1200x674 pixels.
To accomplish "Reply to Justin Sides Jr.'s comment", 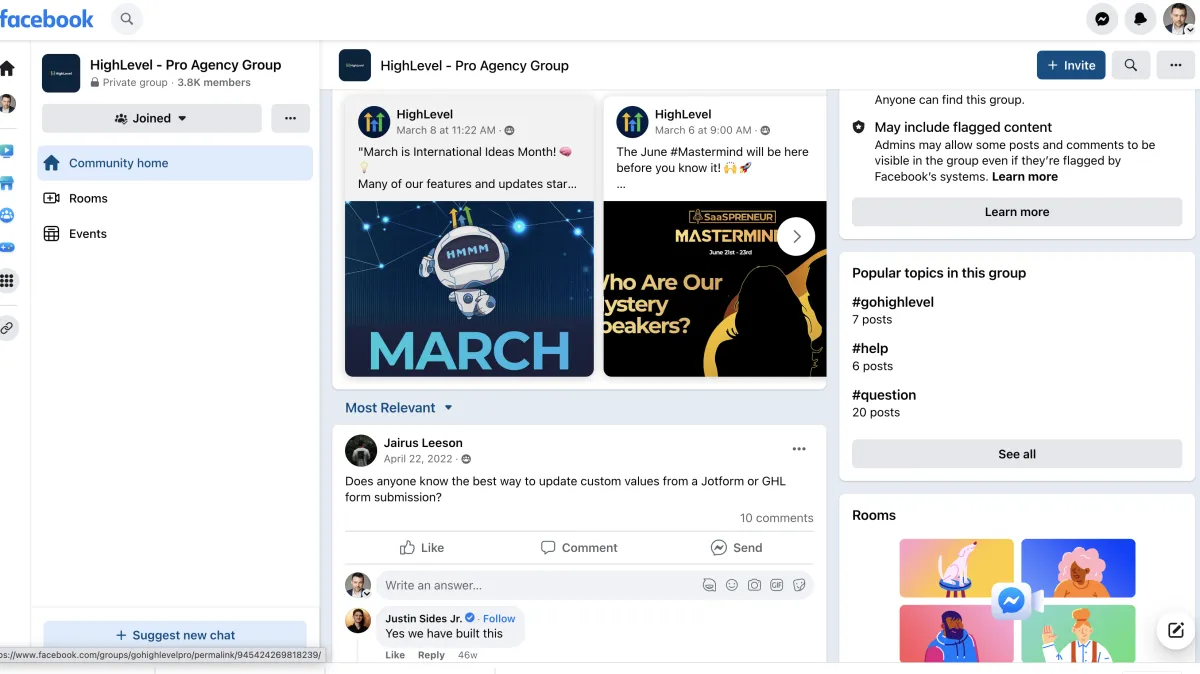I will (x=431, y=655).
